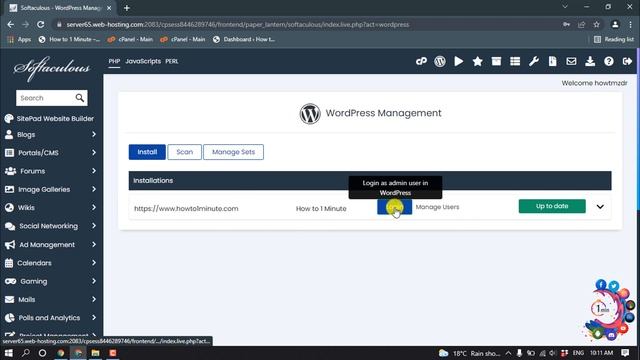Select the Scan tab button
Viewport: 640px width, 360px height.
point(184,152)
